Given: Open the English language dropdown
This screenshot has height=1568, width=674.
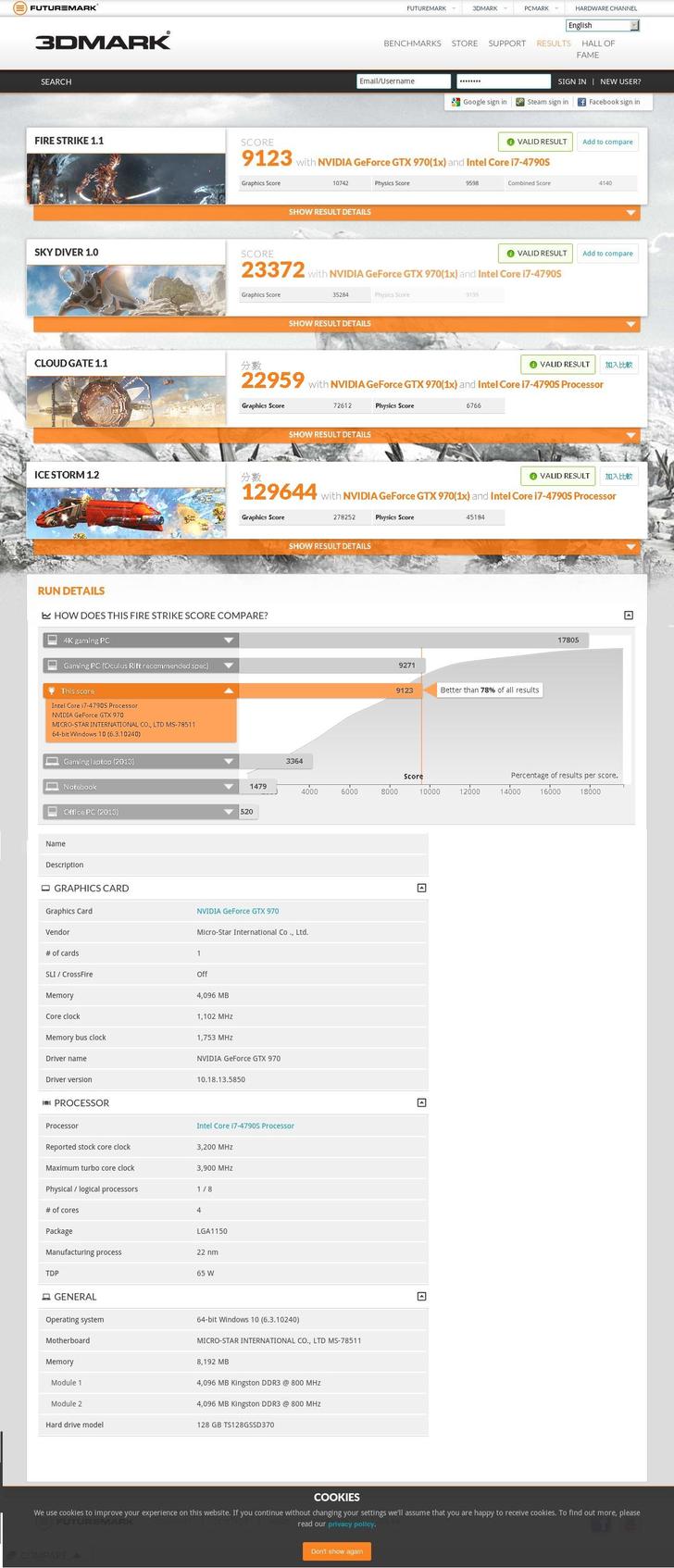Looking at the screenshot, I should (603, 25).
